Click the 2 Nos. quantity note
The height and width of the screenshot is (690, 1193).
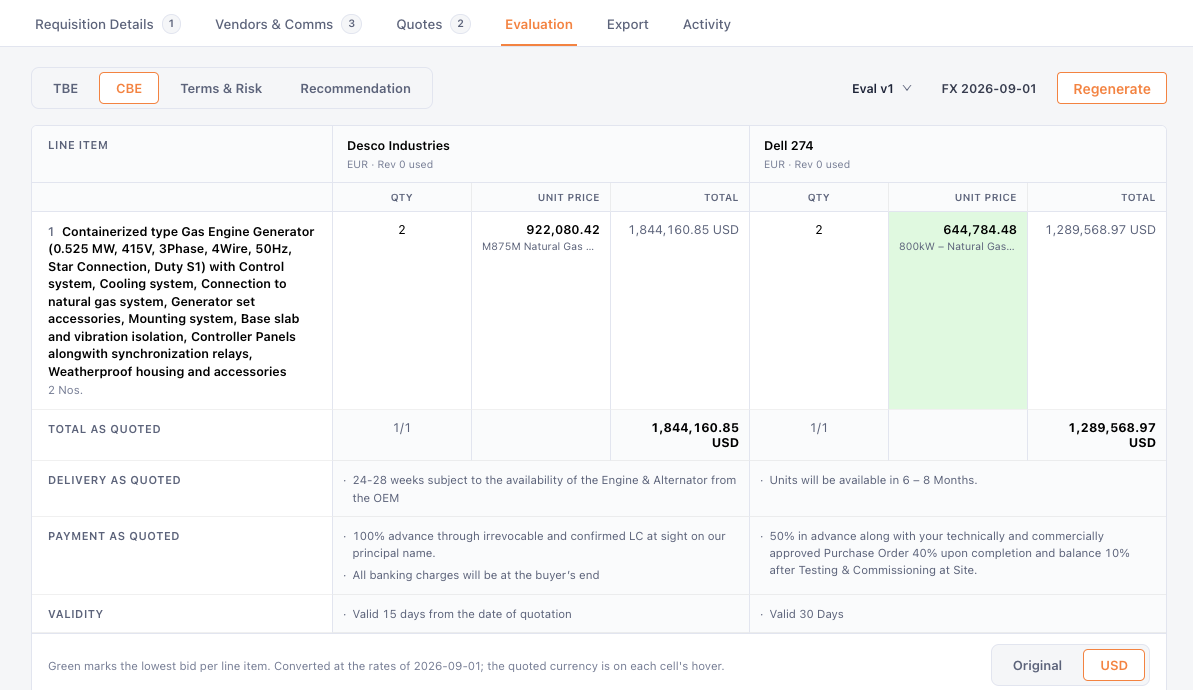point(65,390)
